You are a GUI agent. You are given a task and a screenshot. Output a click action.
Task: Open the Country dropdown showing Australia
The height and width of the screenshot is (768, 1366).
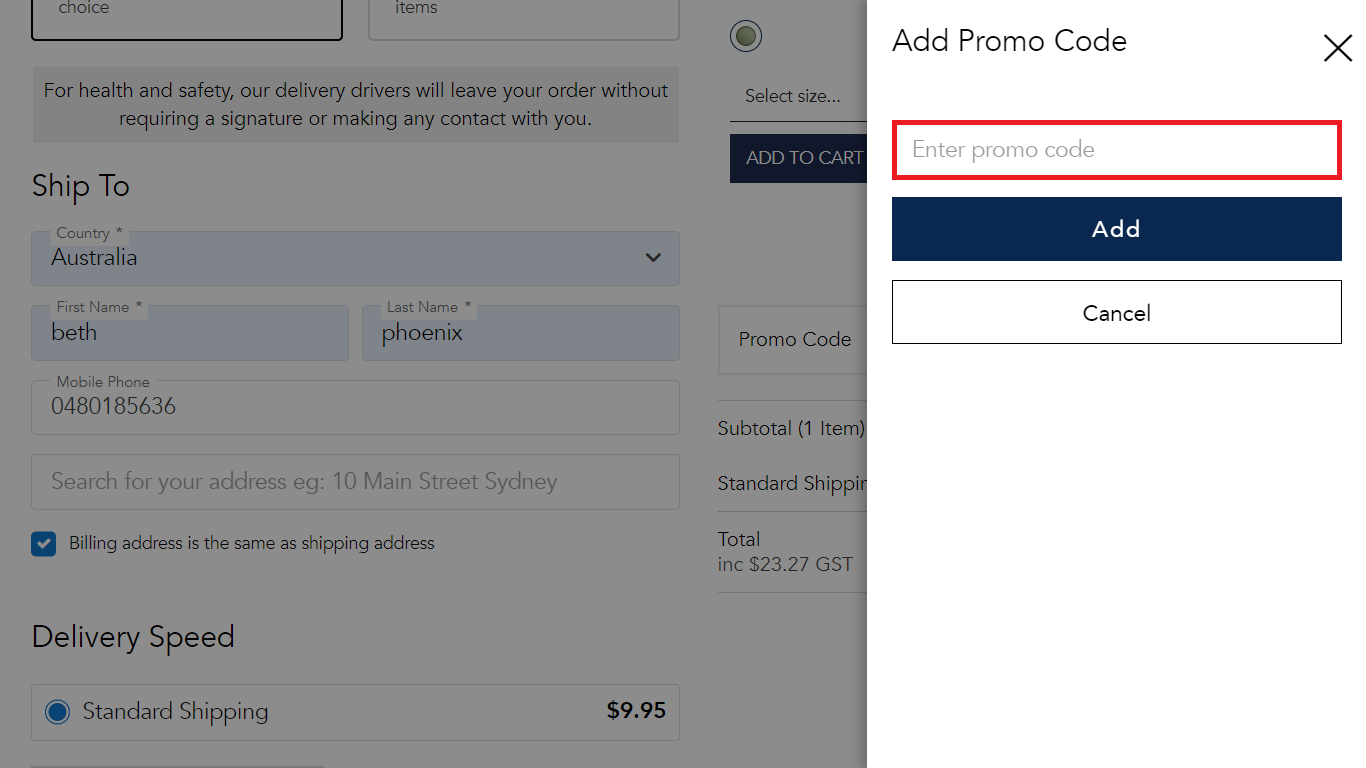[355, 258]
